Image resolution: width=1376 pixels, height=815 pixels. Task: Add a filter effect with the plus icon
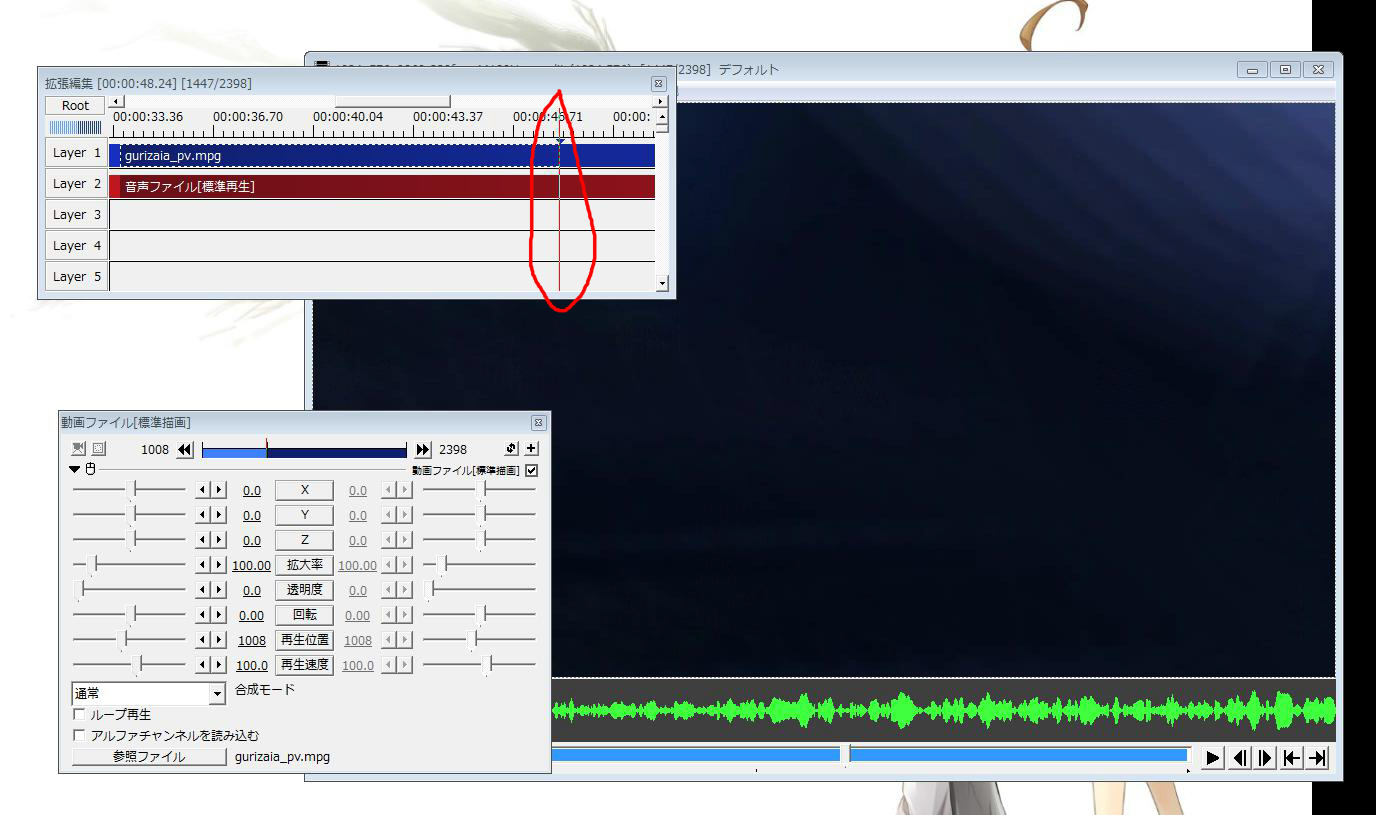[x=531, y=449]
